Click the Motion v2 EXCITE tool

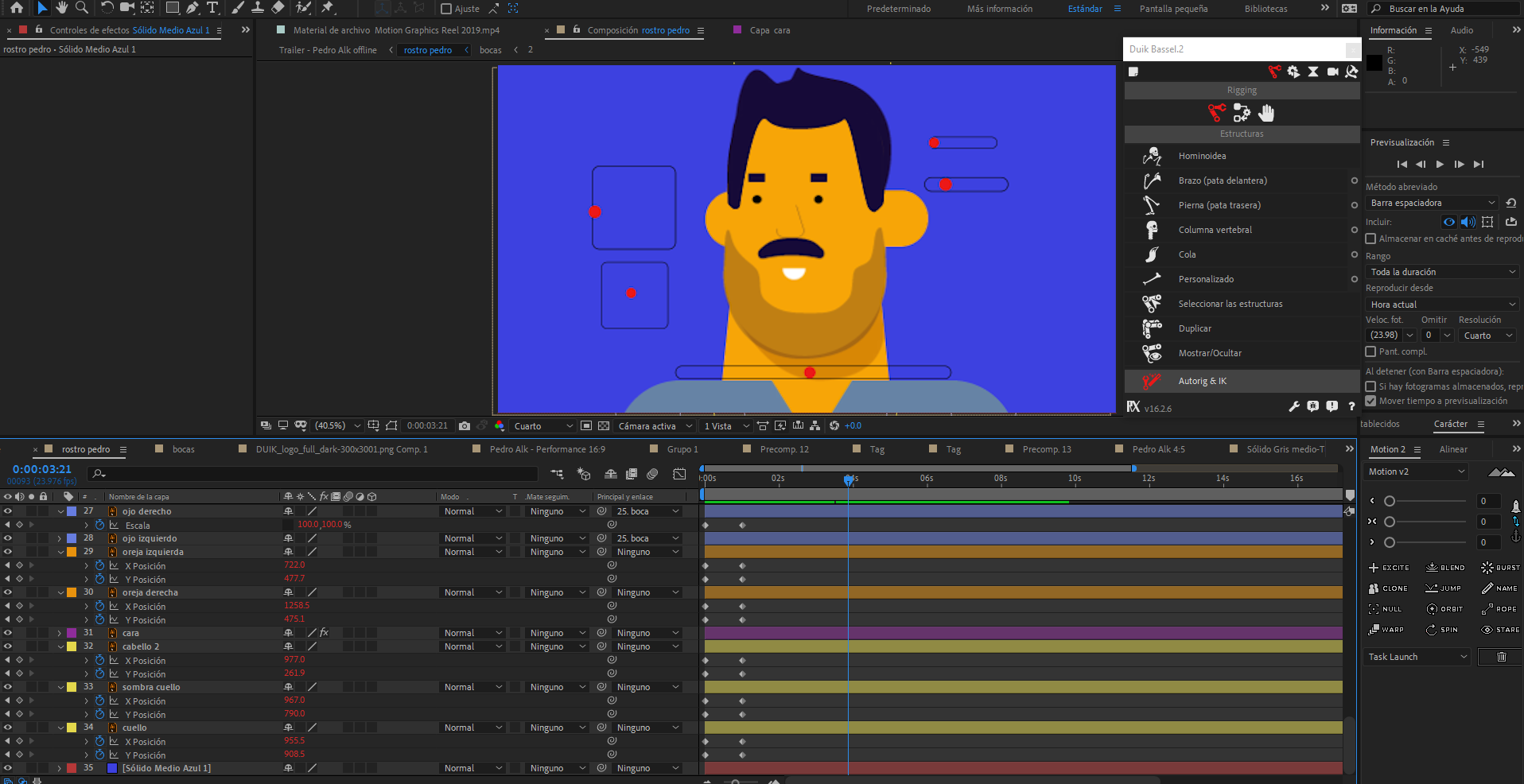[x=1389, y=568]
